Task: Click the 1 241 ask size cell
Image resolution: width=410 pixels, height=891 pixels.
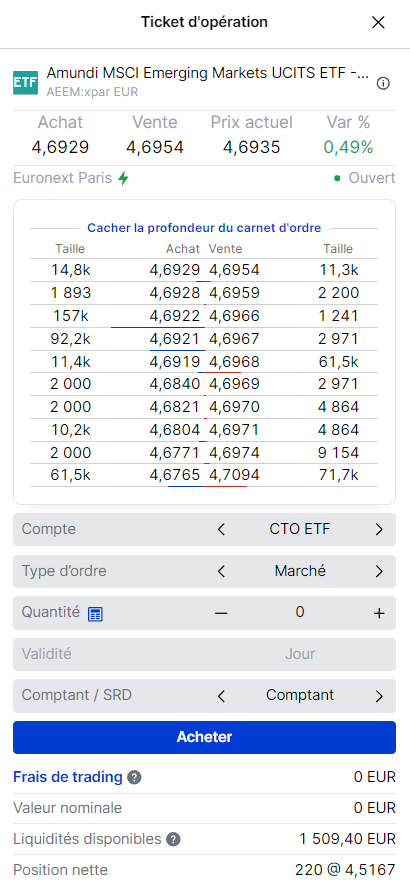Action: point(338,316)
